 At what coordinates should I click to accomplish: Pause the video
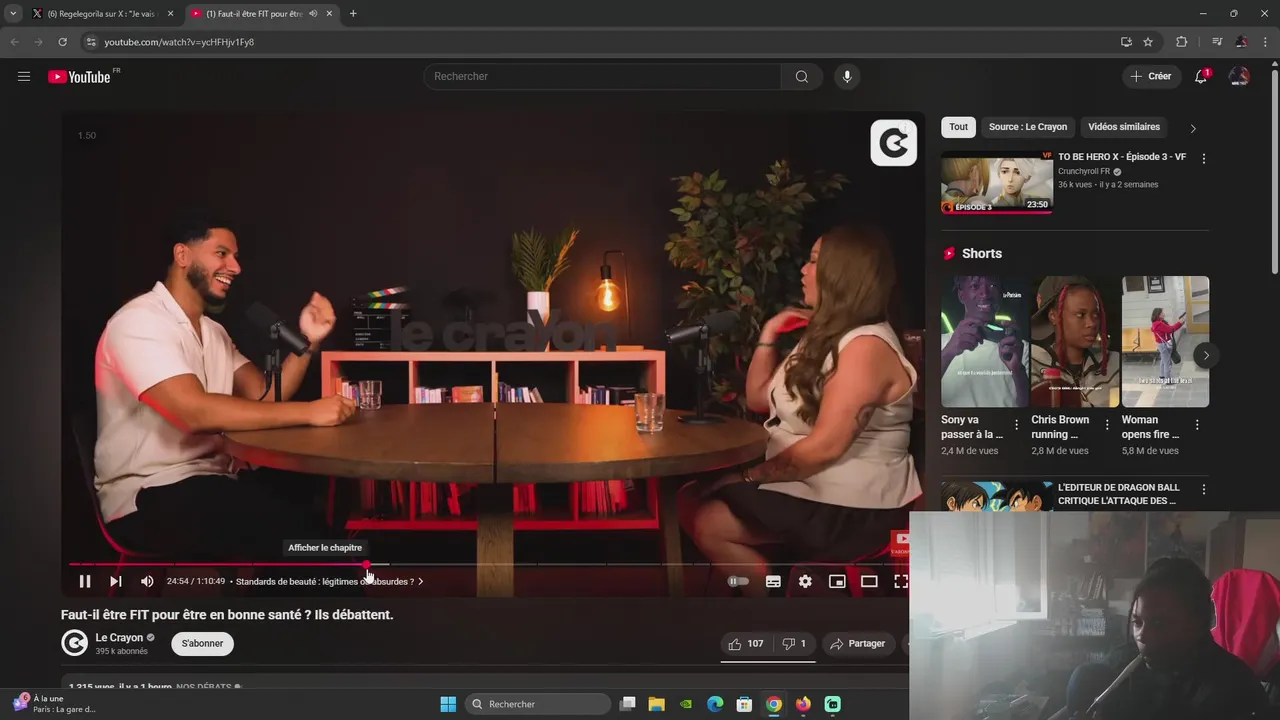(85, 581)
